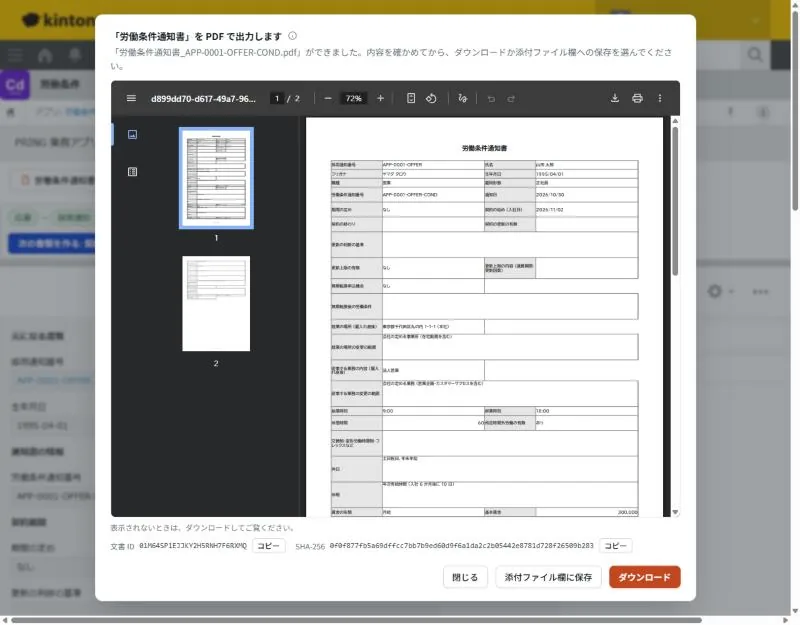800x625 pixels.
Task: Click the kintone logo in header
Action: pos(59,20)
